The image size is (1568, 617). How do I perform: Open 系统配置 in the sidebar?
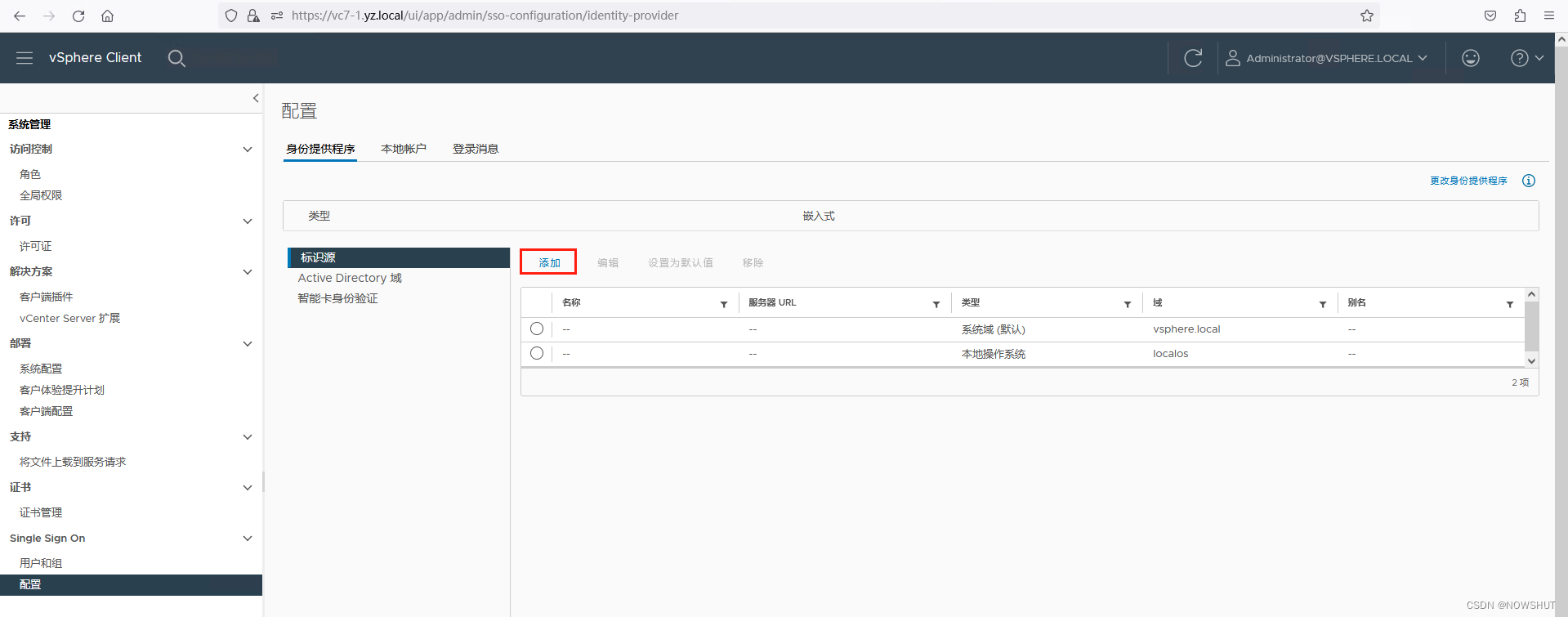[41, 369]
